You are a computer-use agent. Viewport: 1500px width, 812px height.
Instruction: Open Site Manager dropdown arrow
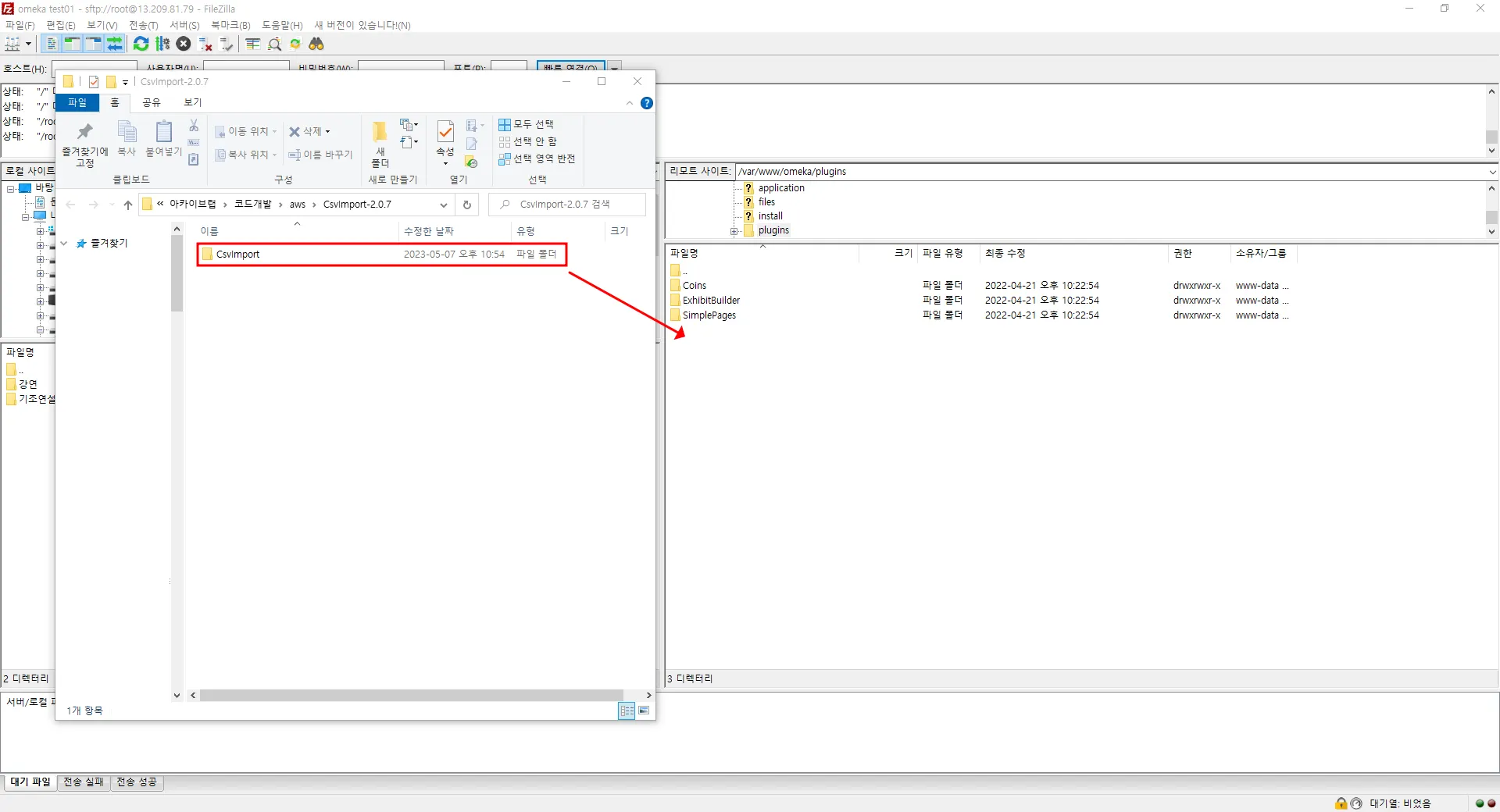pyautogui.click(x=28, y=44)
